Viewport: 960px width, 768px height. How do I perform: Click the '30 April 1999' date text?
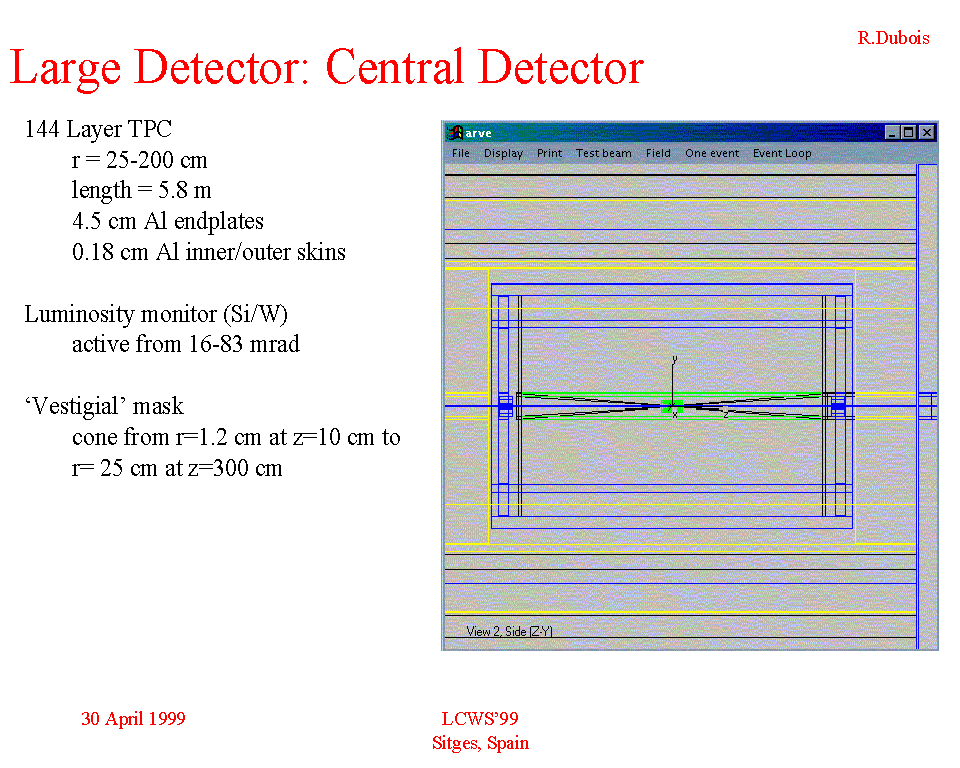pos(133,718)
